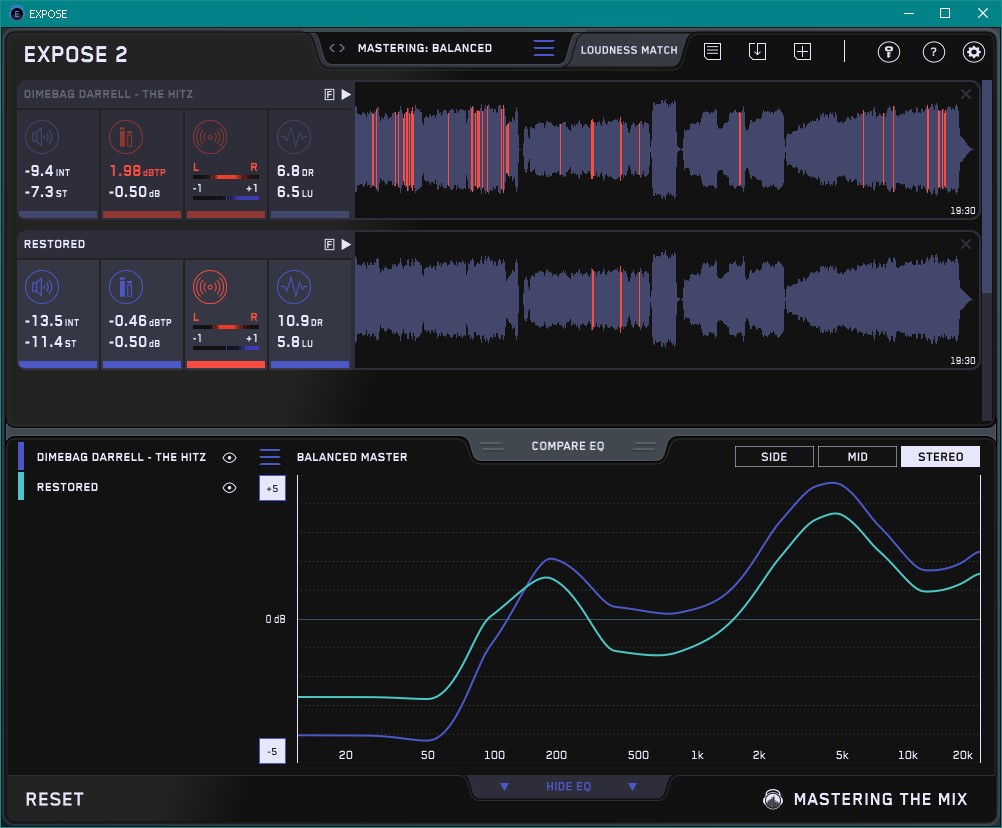Image resolution: width=1002 pixels, height=828 pixels.
Task: Hide the Dimebag Darrell EQ curve
Action: tap(230, 457)
